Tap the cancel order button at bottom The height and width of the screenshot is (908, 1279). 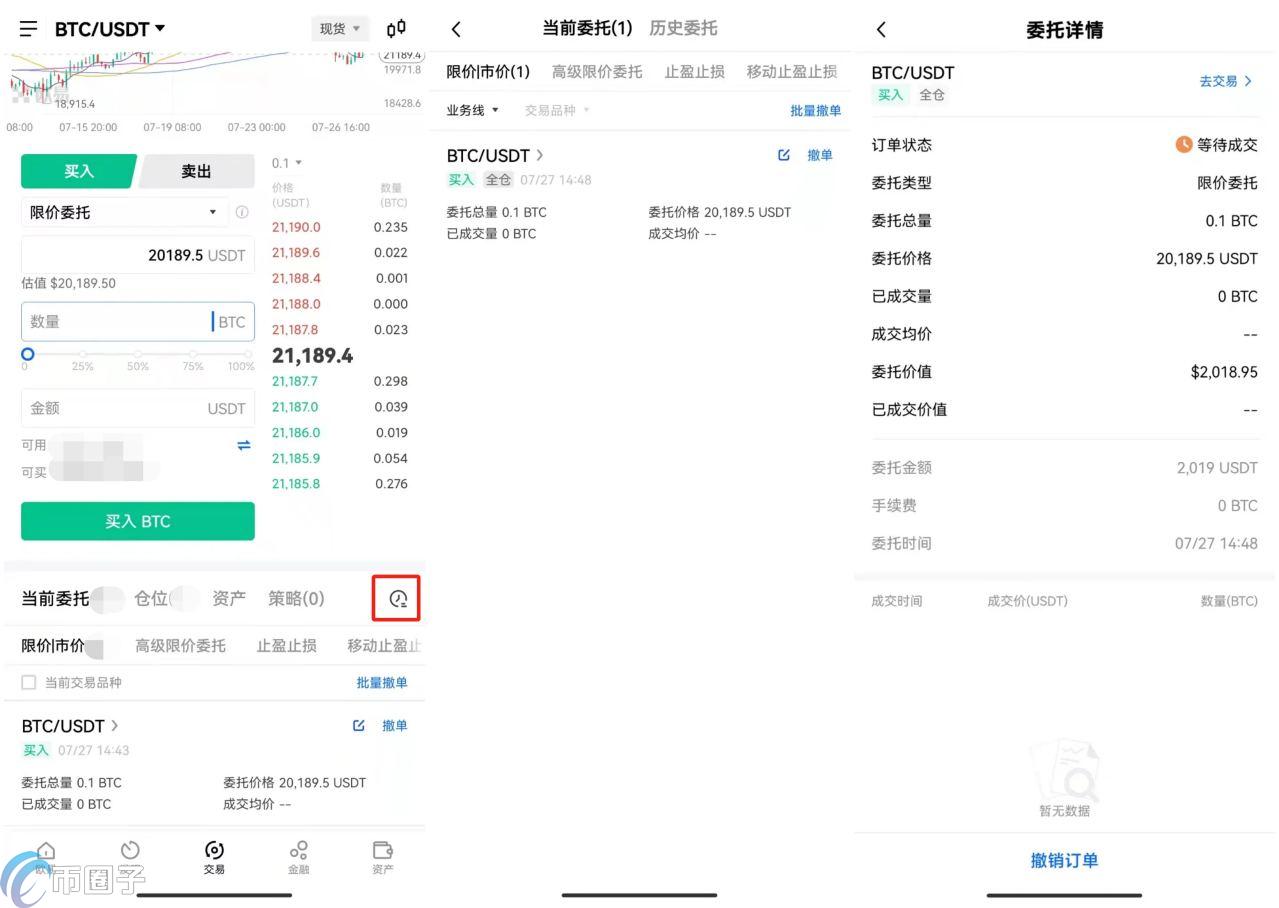[1064, 860]
